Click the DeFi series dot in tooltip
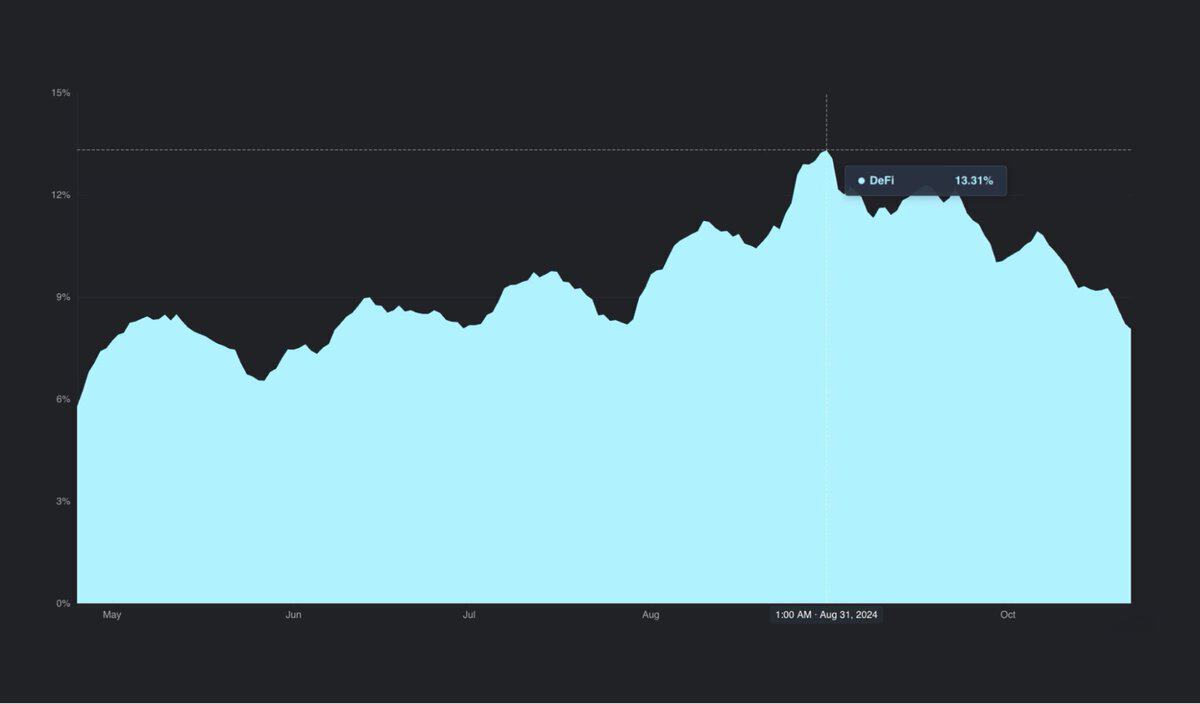 (861, 181)
